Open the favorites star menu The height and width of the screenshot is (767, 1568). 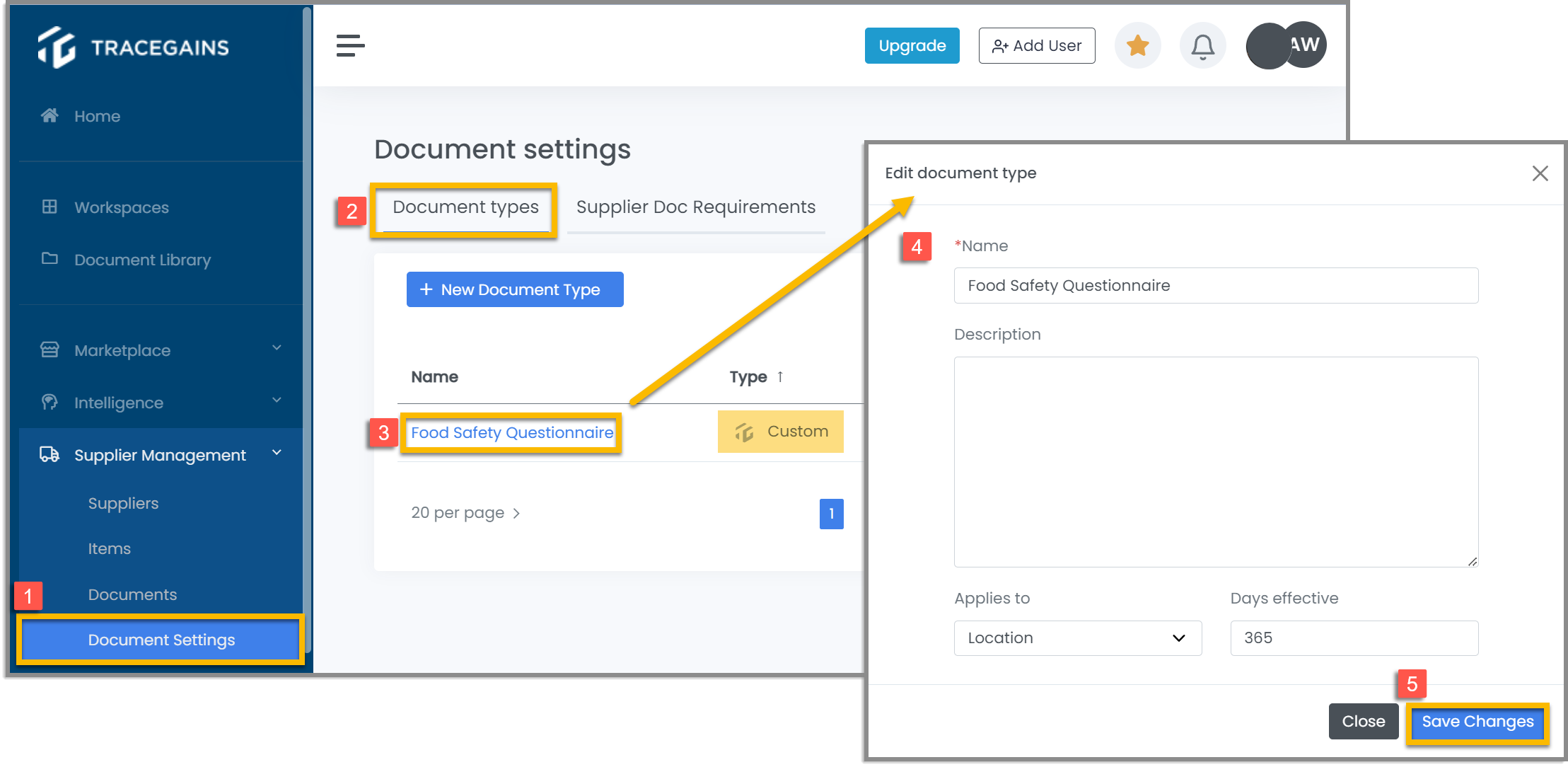[1137, 45]
